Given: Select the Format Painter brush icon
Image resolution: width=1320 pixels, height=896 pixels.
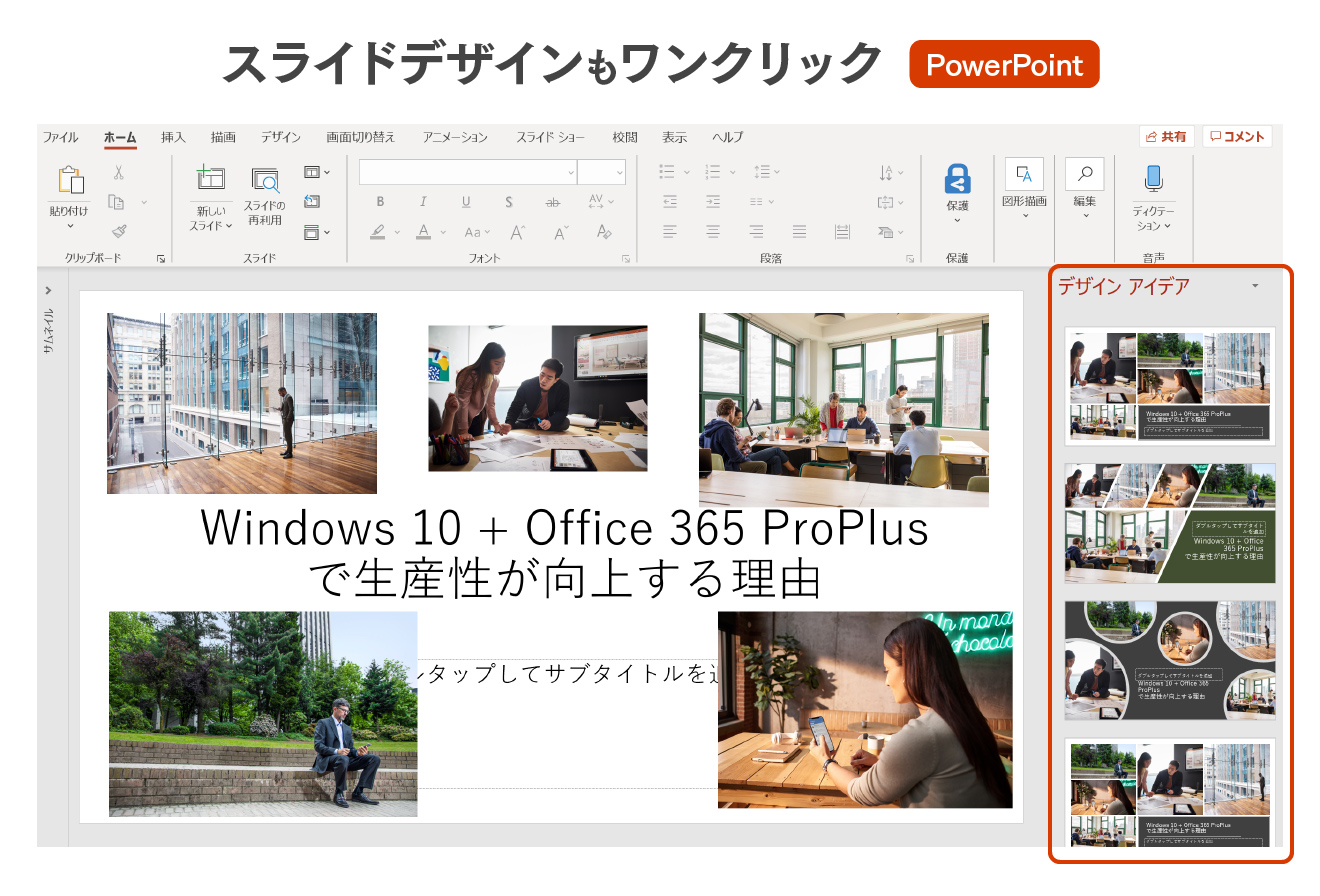Looking at the screenshot, I should (118, 231).
